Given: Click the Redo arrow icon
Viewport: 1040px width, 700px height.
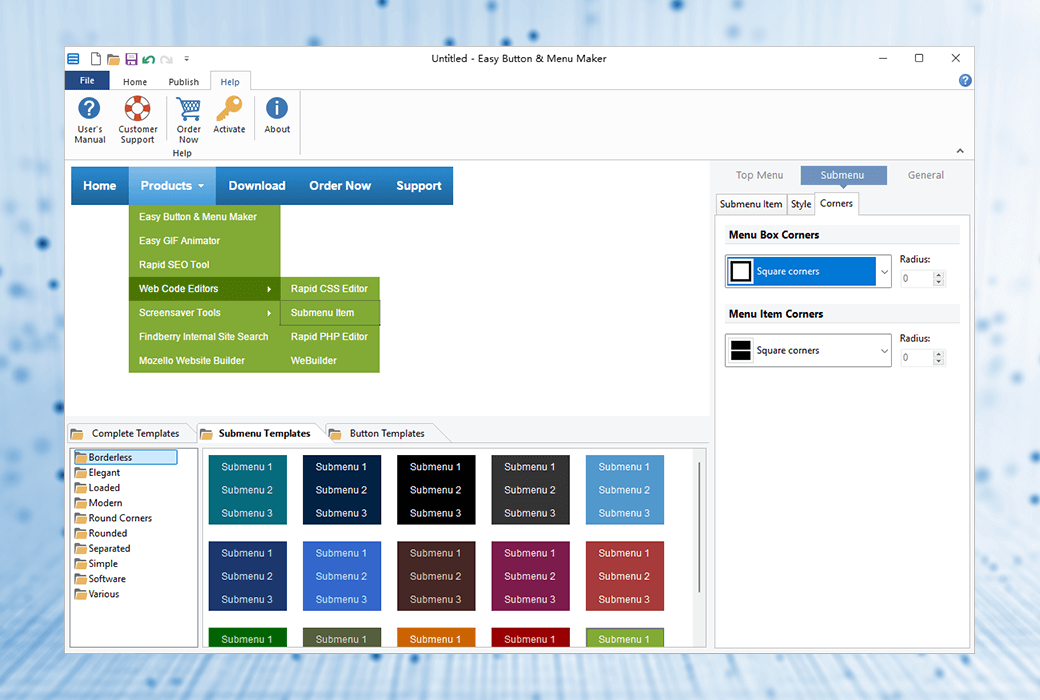Looking at the screenshot, I should pyautogui.click(x=166, y=60).
